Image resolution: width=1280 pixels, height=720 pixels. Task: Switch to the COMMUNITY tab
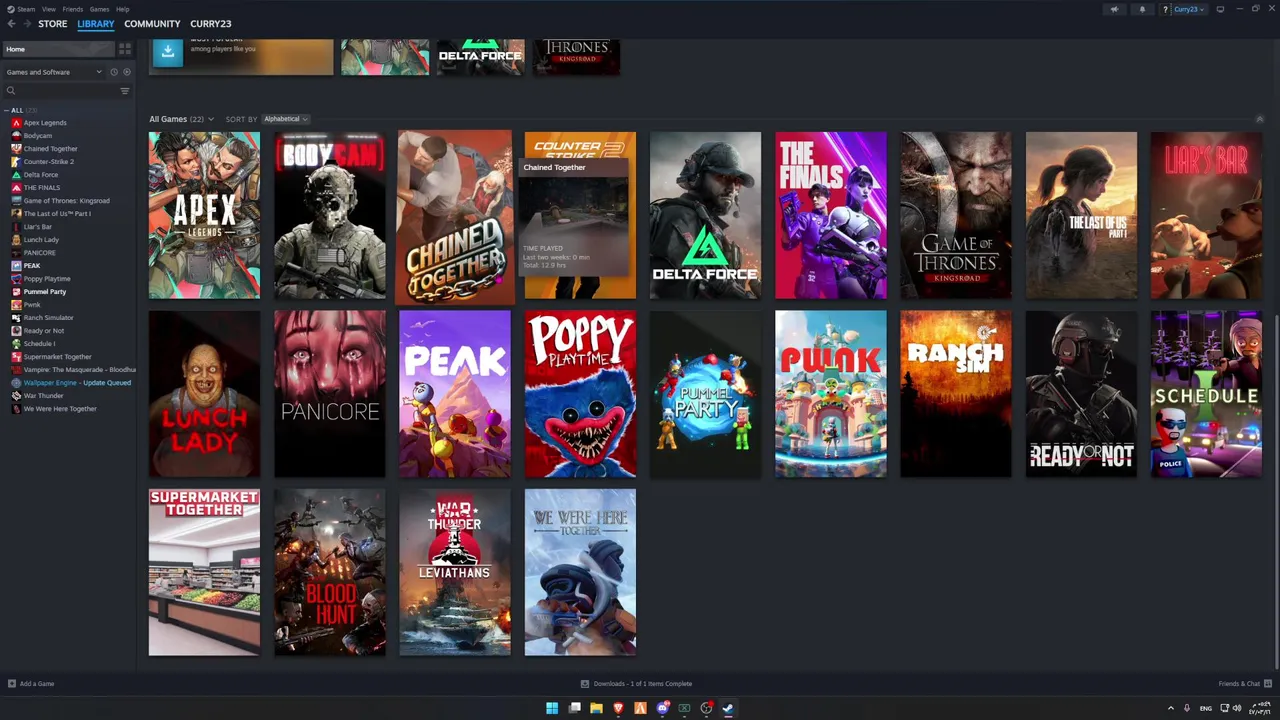tap(152, 24)
